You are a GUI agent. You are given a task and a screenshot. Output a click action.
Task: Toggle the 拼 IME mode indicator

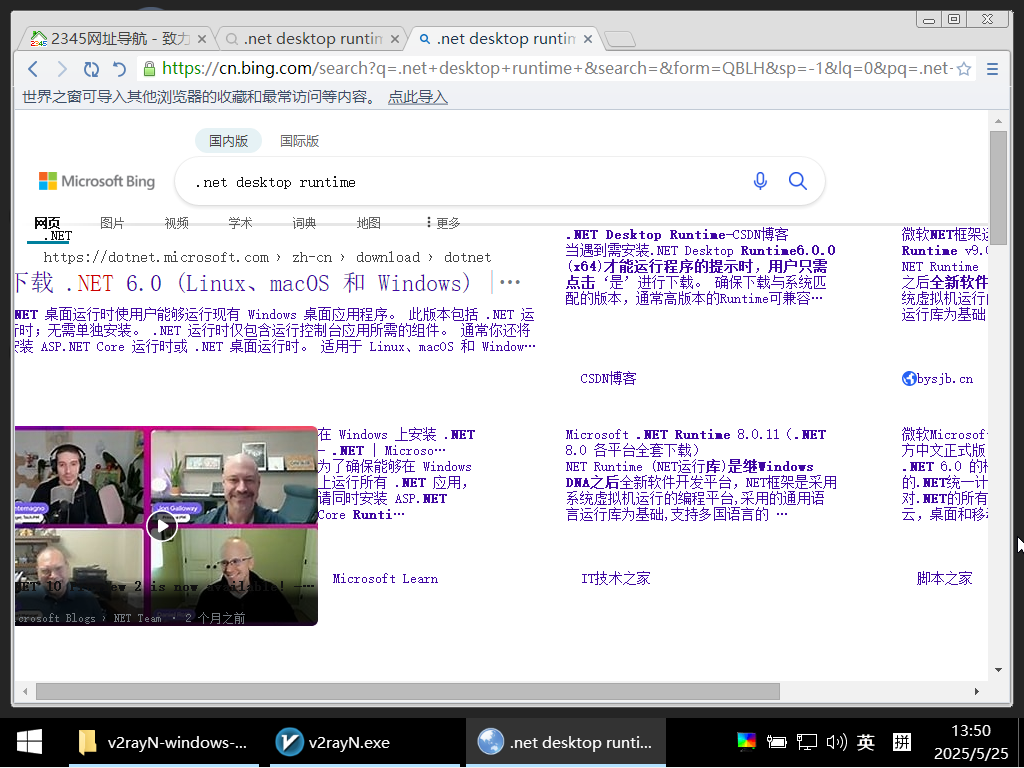pos(902,741)
